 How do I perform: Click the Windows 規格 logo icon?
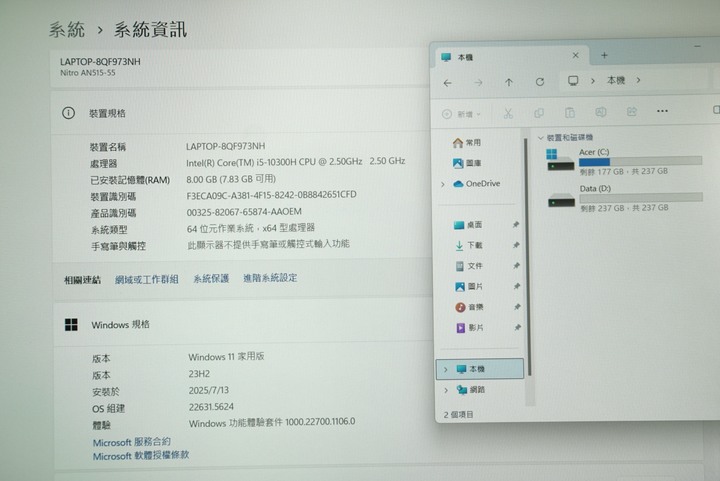[71, 325]
